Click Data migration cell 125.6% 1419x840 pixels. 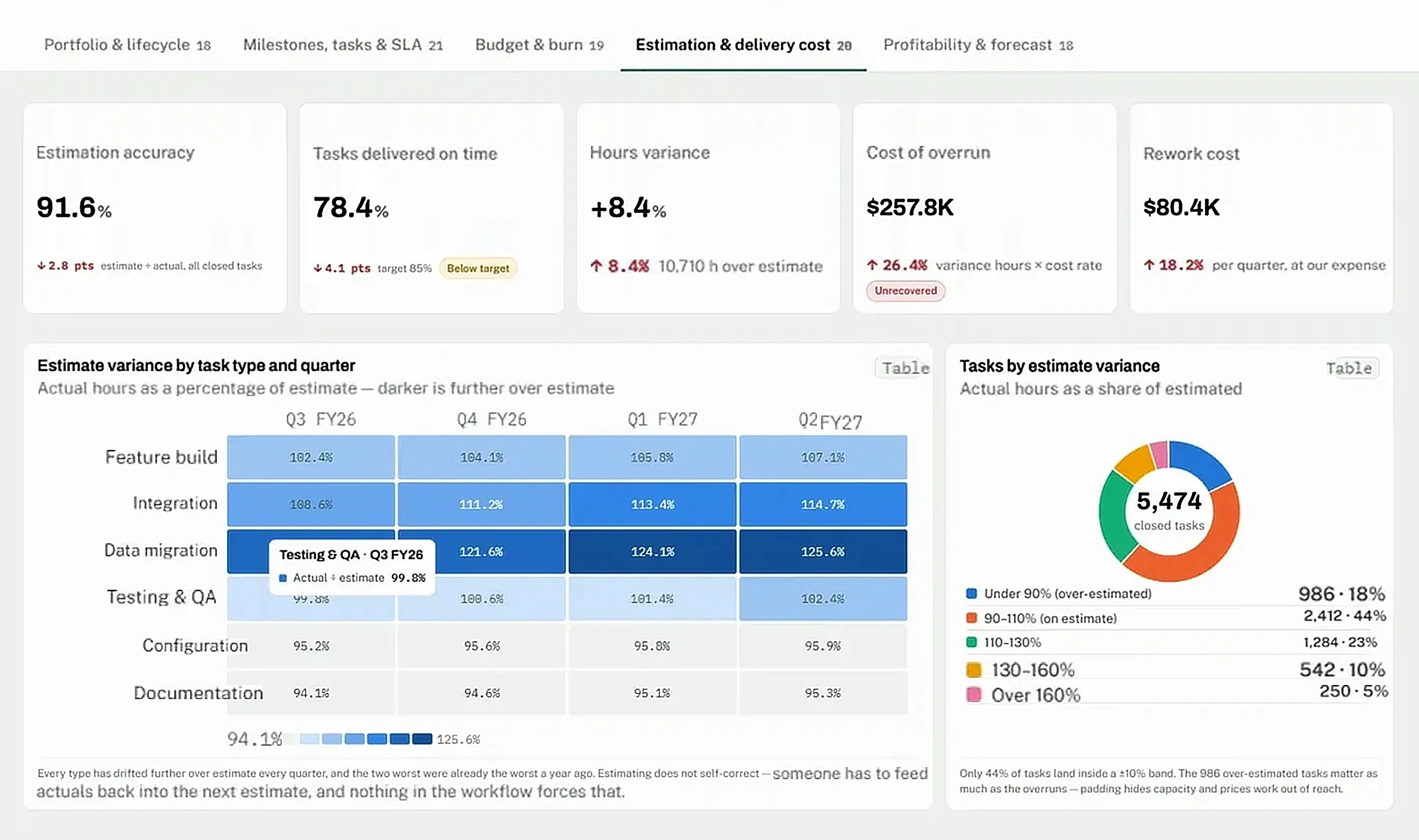823,551
